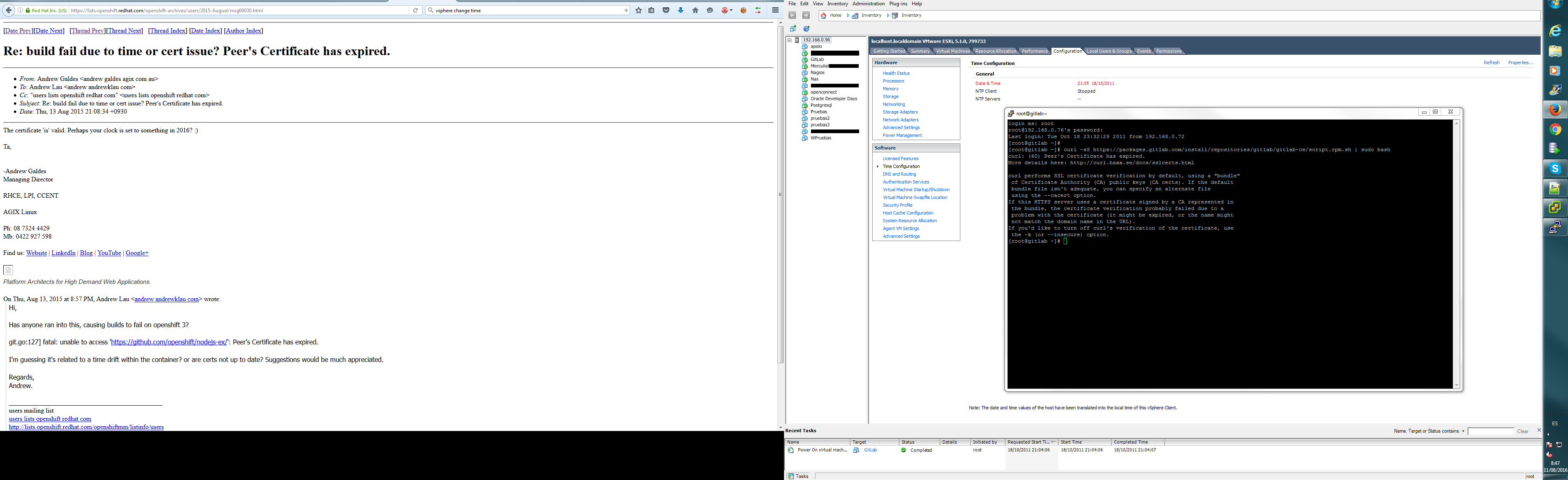
Task: Create new virtual machine toolbar icon
Action: 793,29
